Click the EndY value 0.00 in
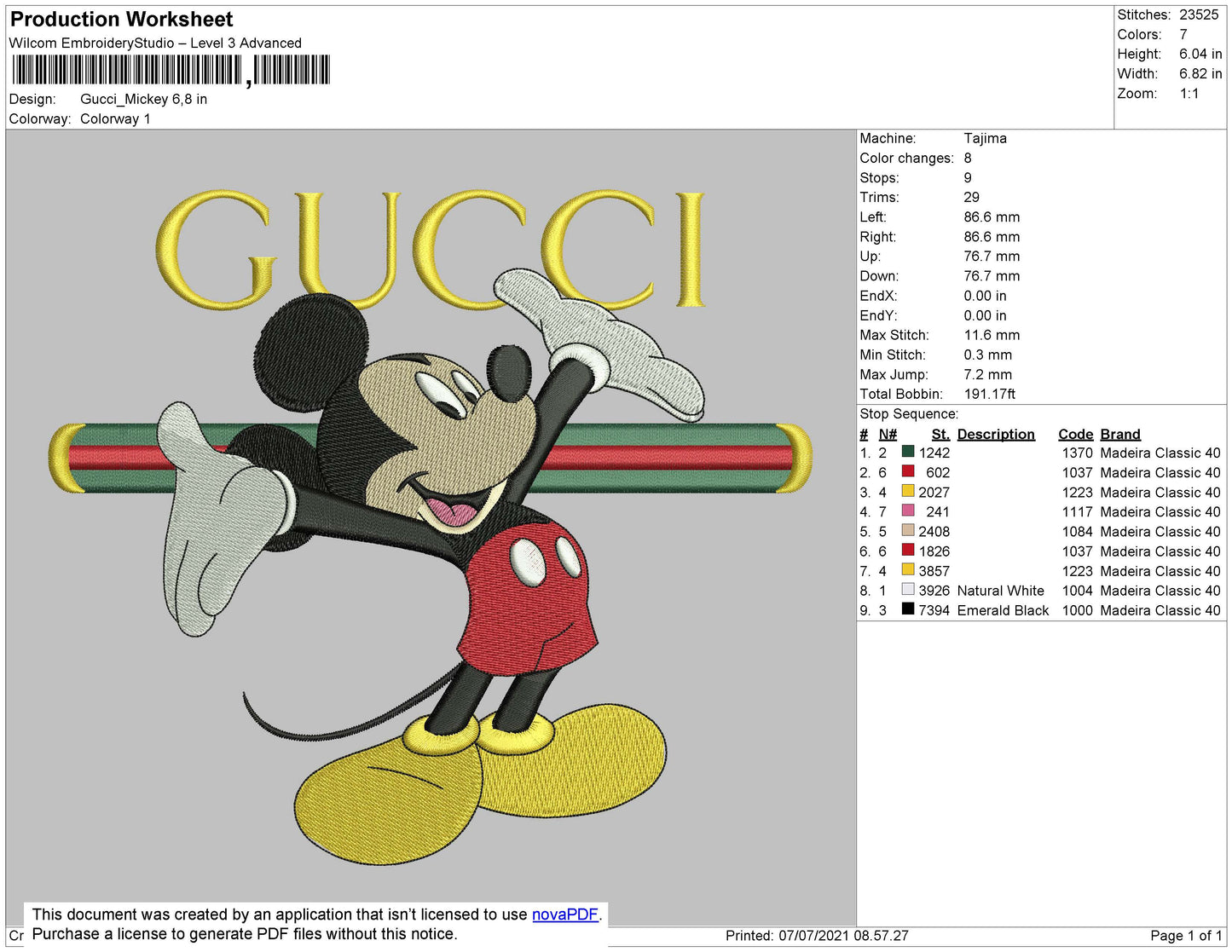Viewport: 1232px width, 952px height. 985,315
